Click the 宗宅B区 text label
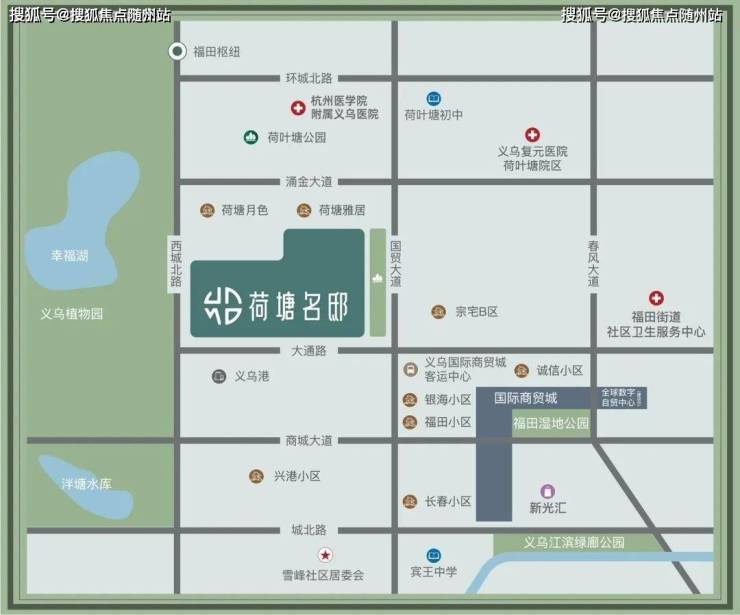Viewport: 740px width, 615px height. 477,312
